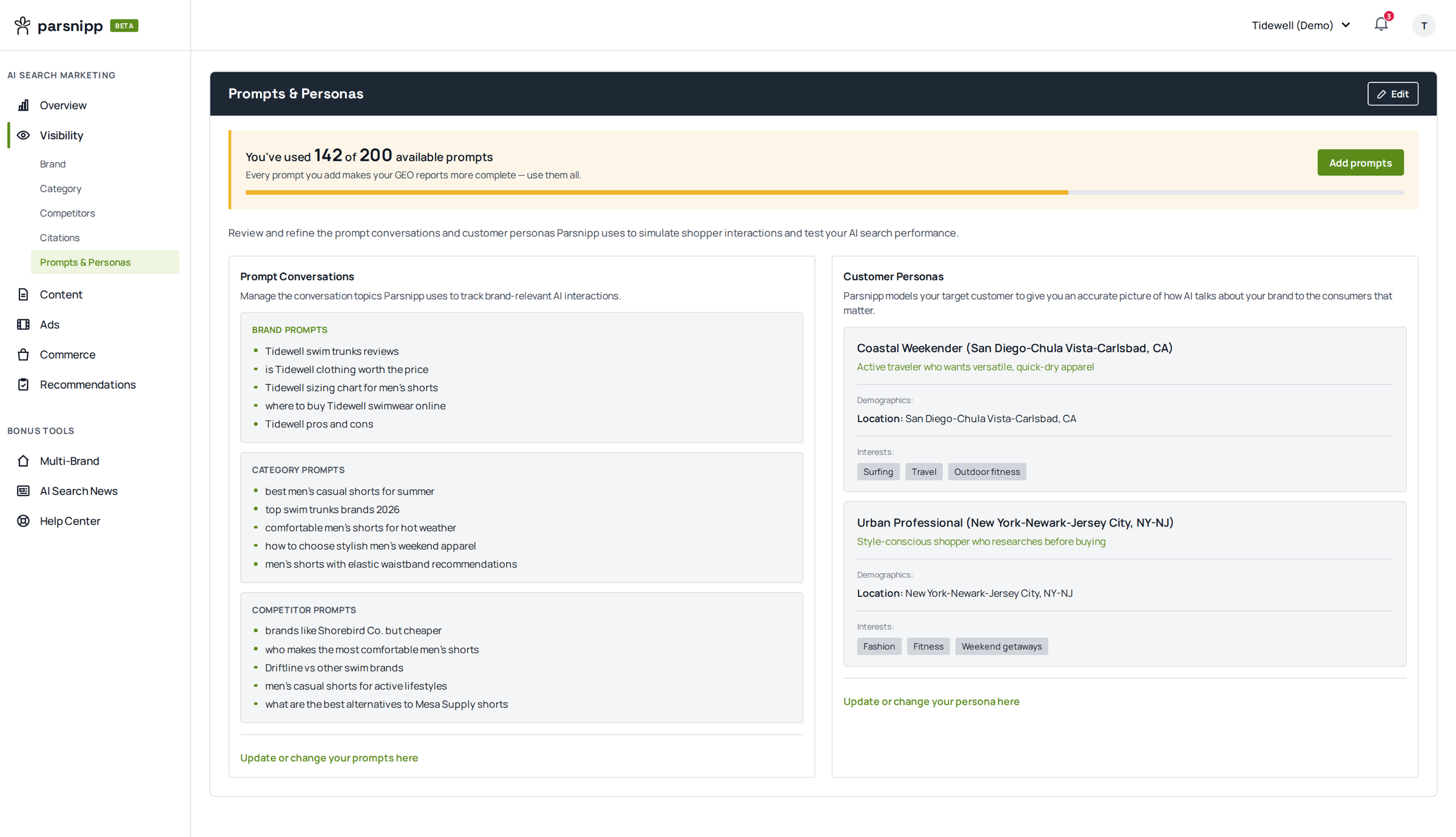The image size is (1456, 837).
Task: Click the CATEGORY PROMPTS heading
Action: (x=298, y=470)
